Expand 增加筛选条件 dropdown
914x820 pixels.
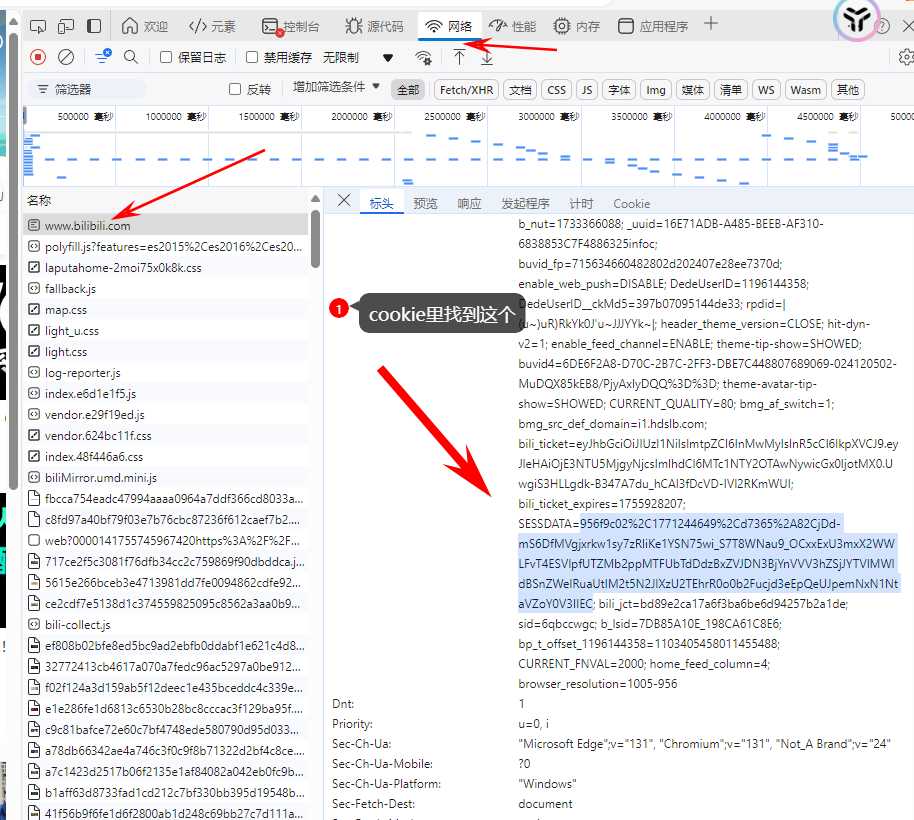coord(336,87)
